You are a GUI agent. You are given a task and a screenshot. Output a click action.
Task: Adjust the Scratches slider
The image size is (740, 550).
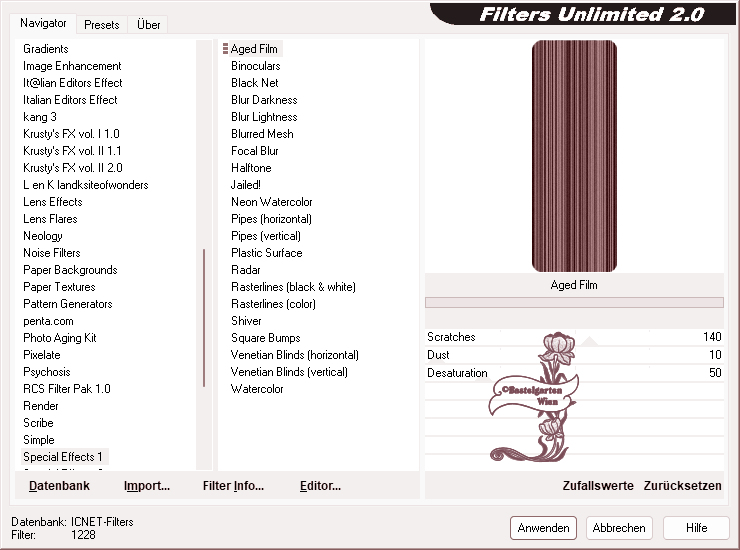coord(574,337)
